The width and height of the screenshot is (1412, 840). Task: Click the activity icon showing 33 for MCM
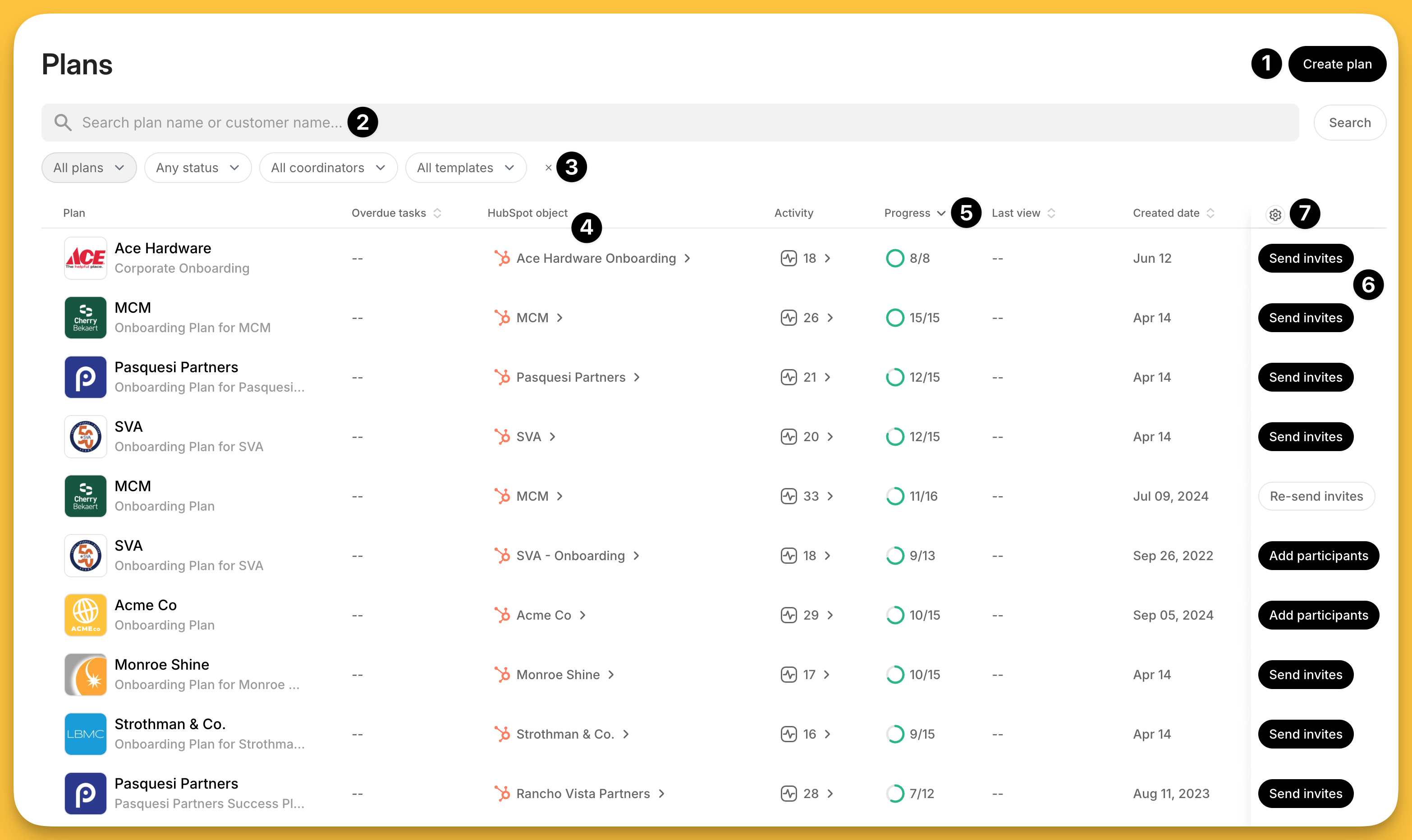pos(789,496)
